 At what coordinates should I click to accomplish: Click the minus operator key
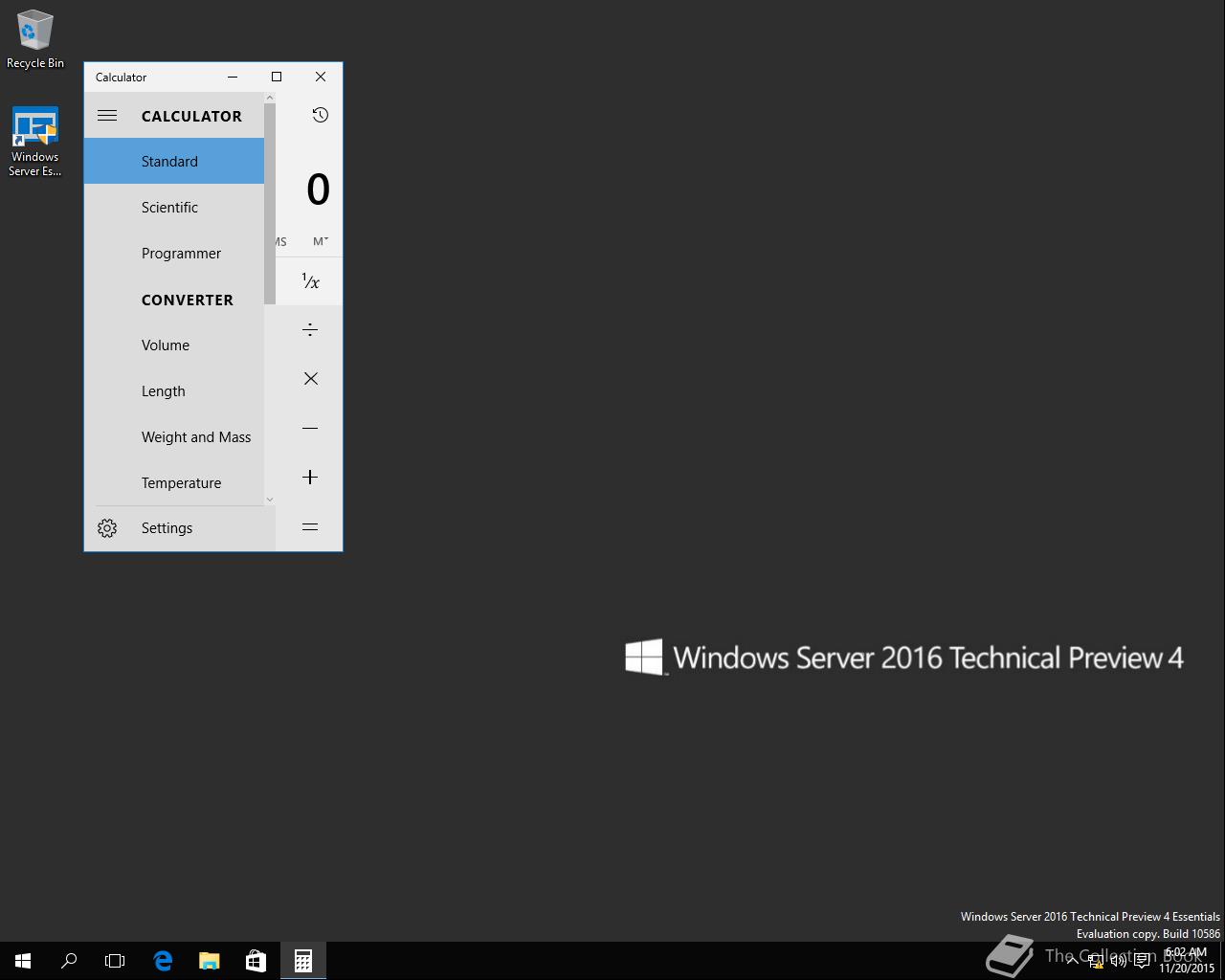pos(310,428)
